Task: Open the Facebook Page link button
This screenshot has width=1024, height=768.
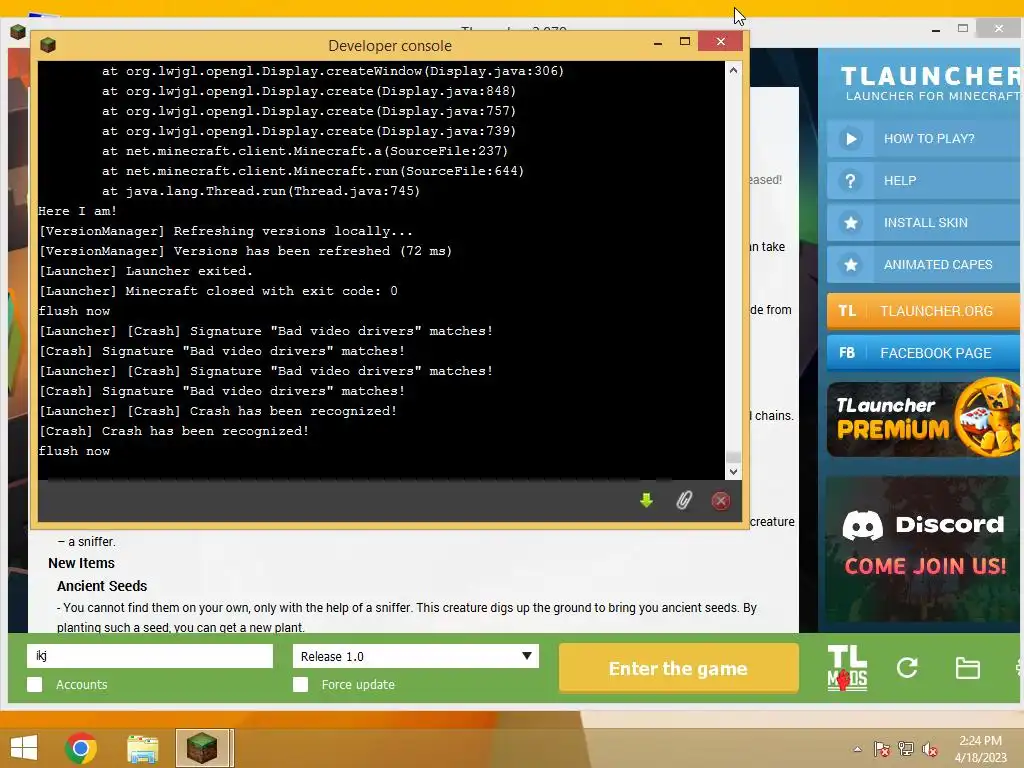Action: point(924,353)
